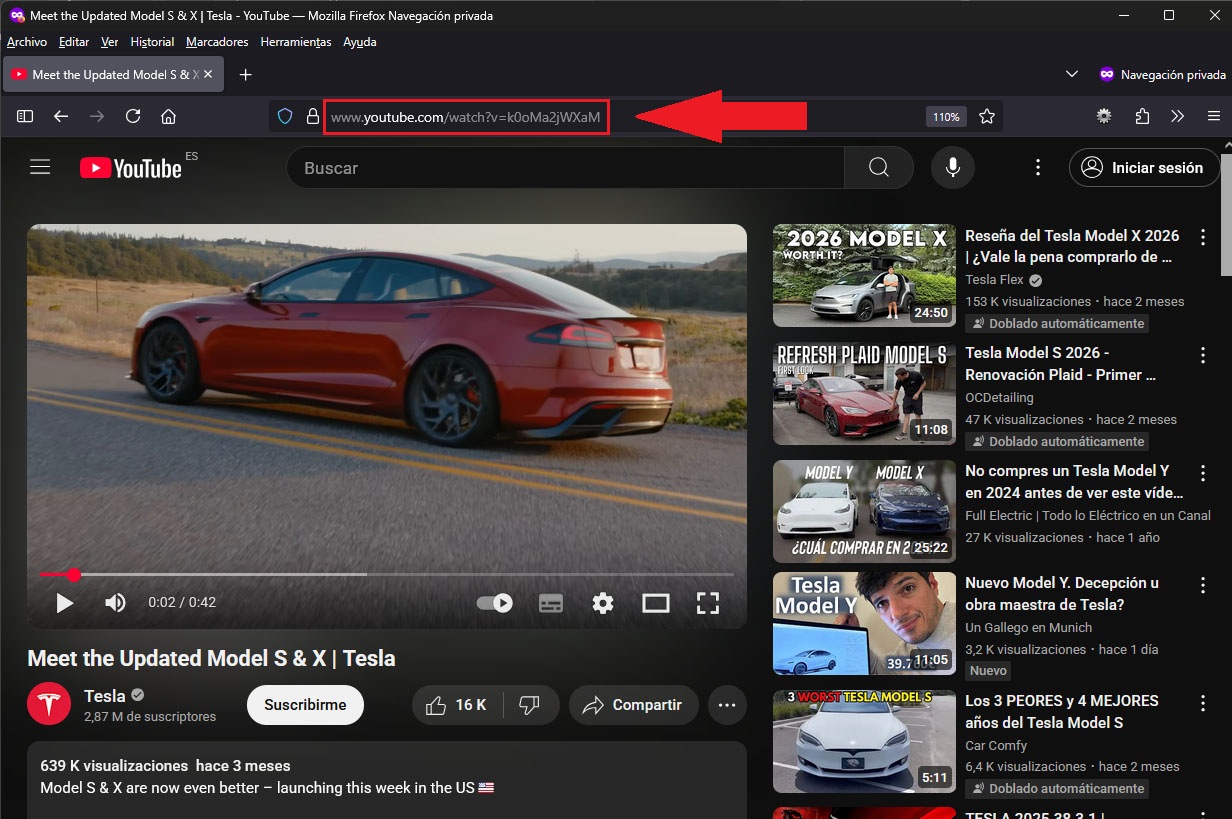The width and height of the screenshot is (1232, 819).
Task: Open the Firefox tab list dropdown chevron
Action: click(x=1072, y=75)
